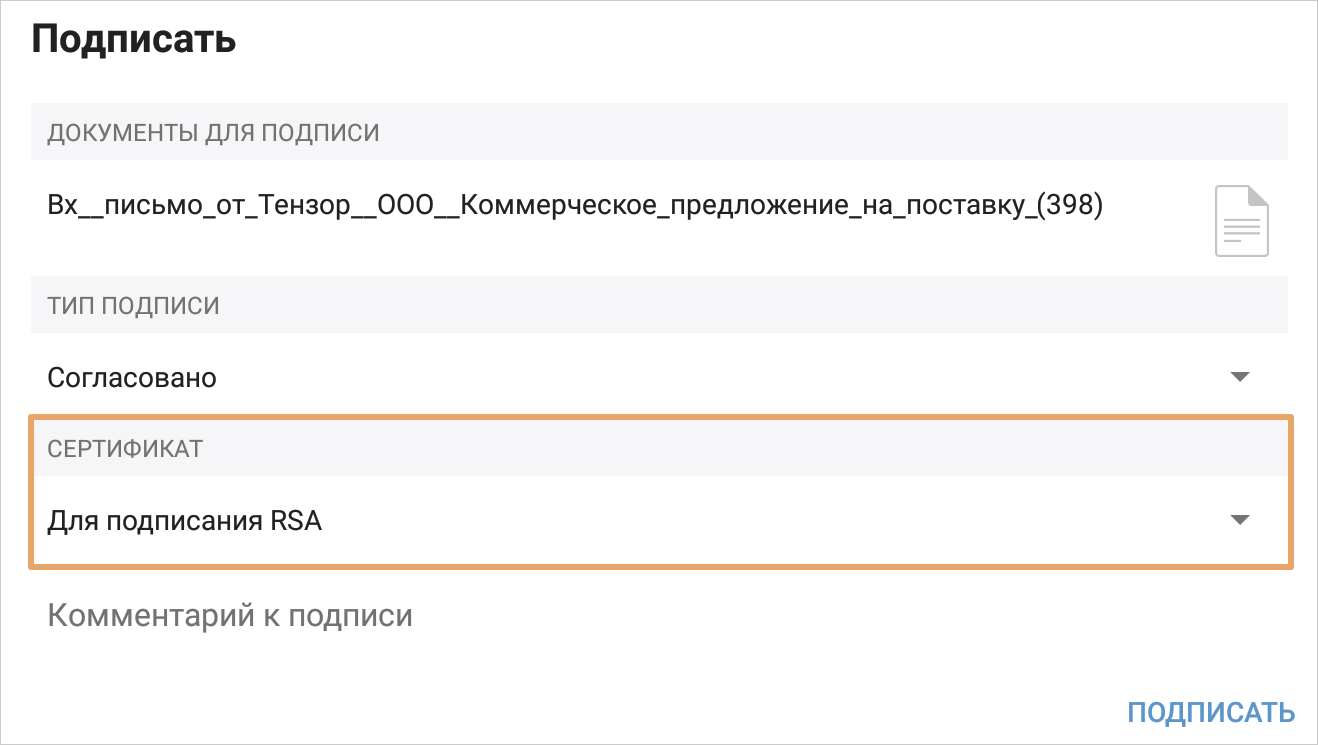Open the certificate dropdown arrow
1318x745 pixels.
[x=1240, y=520]
